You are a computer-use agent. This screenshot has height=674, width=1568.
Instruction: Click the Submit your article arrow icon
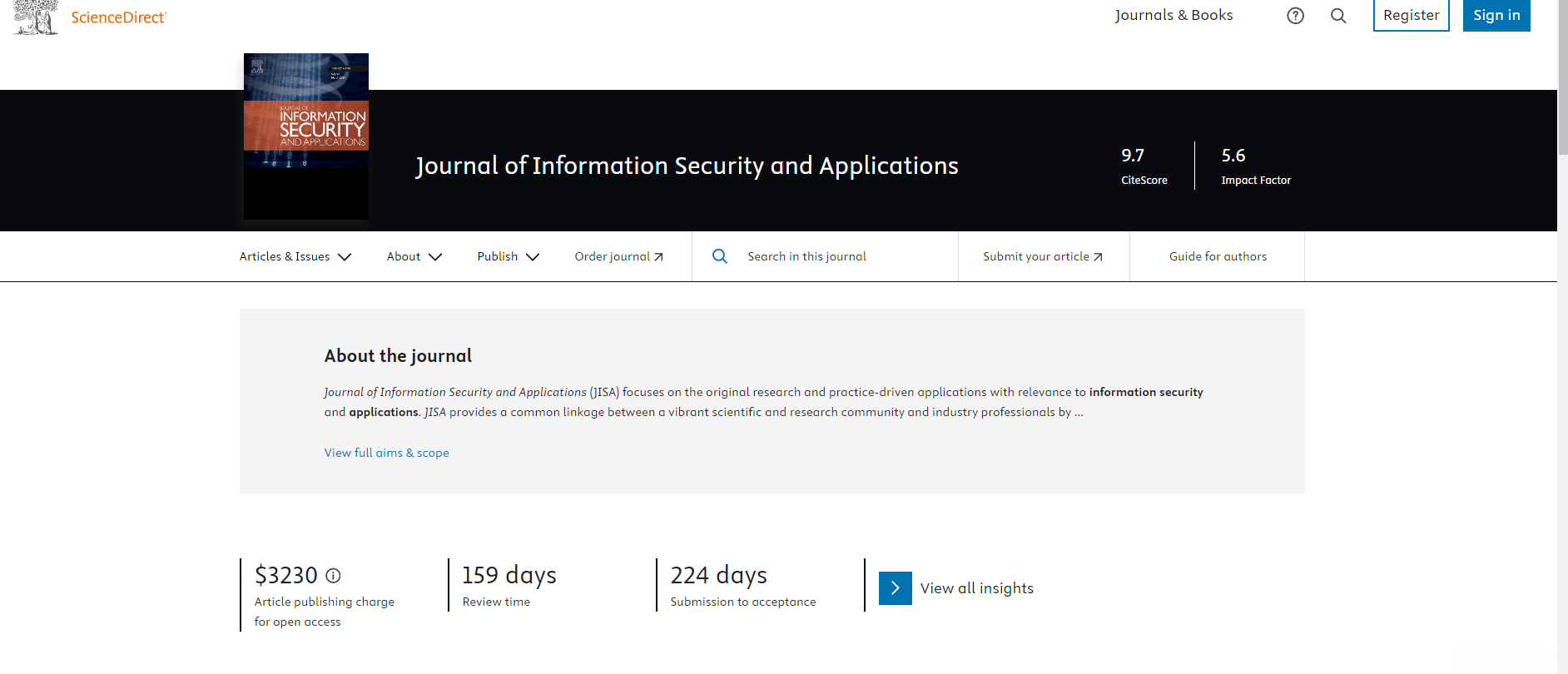coord(1098,257)
